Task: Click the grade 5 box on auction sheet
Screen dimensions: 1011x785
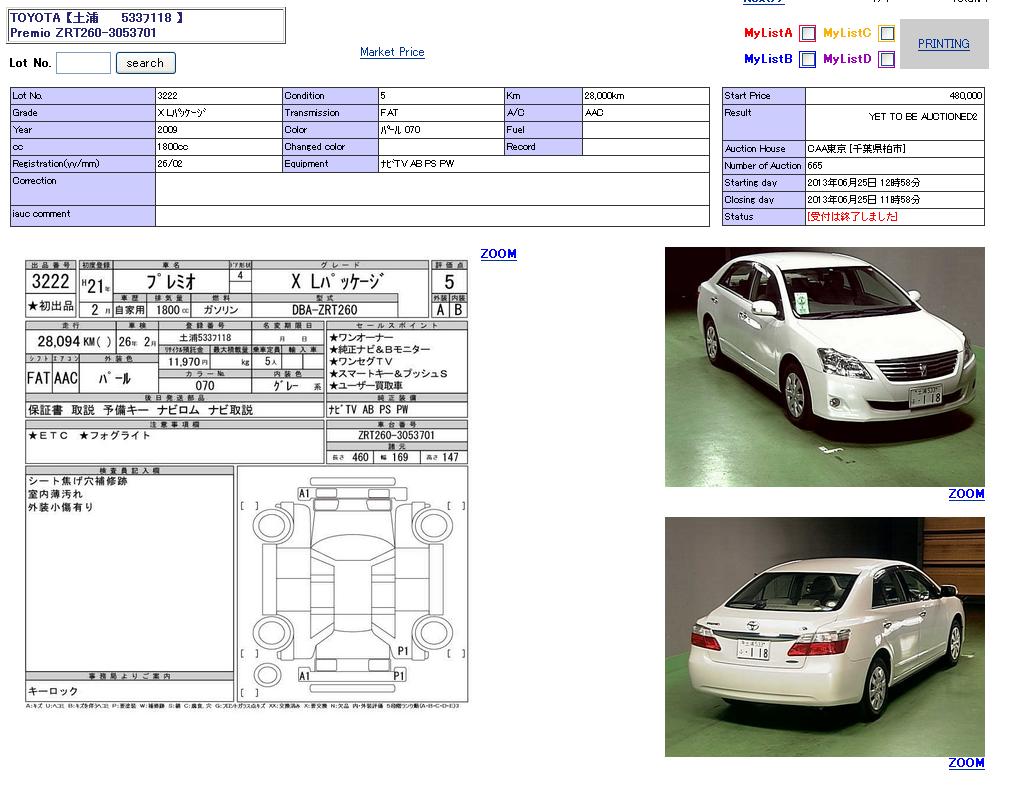Action: pyautogui.click(x=449, y=282)
